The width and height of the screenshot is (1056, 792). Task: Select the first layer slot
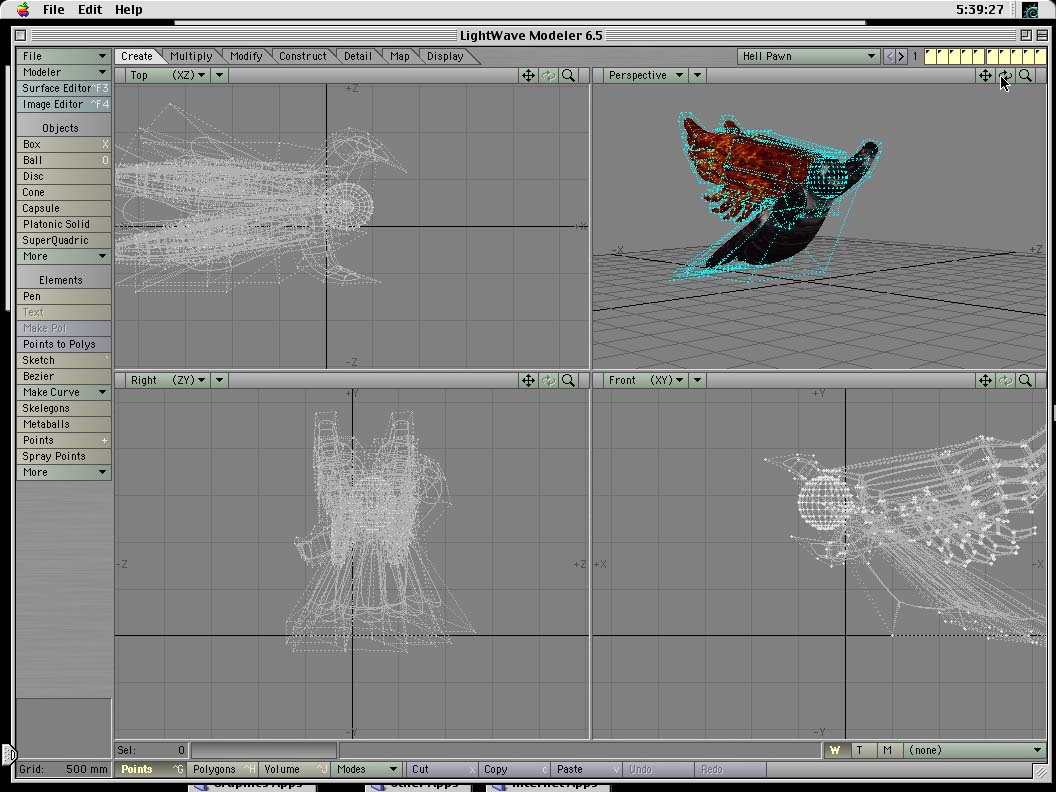(930, 57)
